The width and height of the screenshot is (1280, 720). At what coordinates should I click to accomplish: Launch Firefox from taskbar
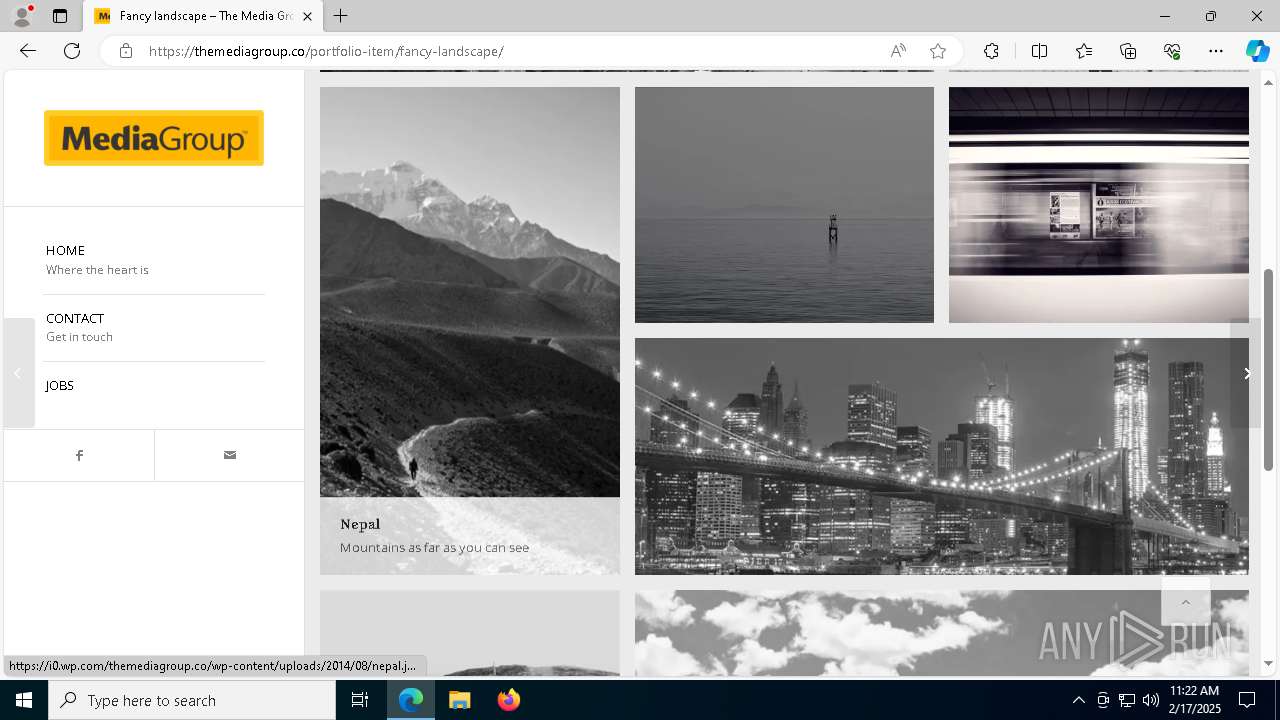[508, 700]
